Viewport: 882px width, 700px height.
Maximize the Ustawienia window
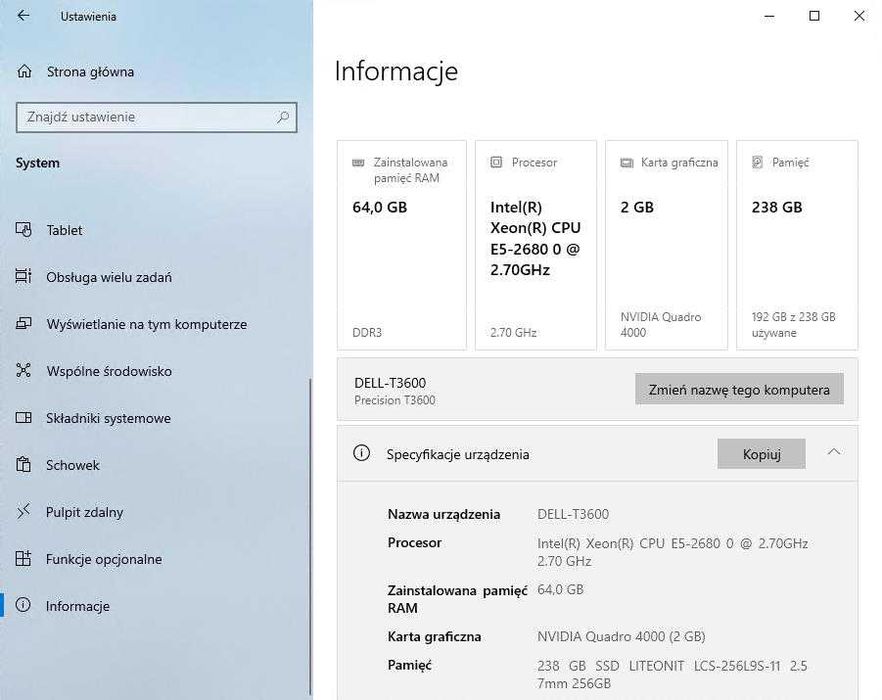pos(814,16)
